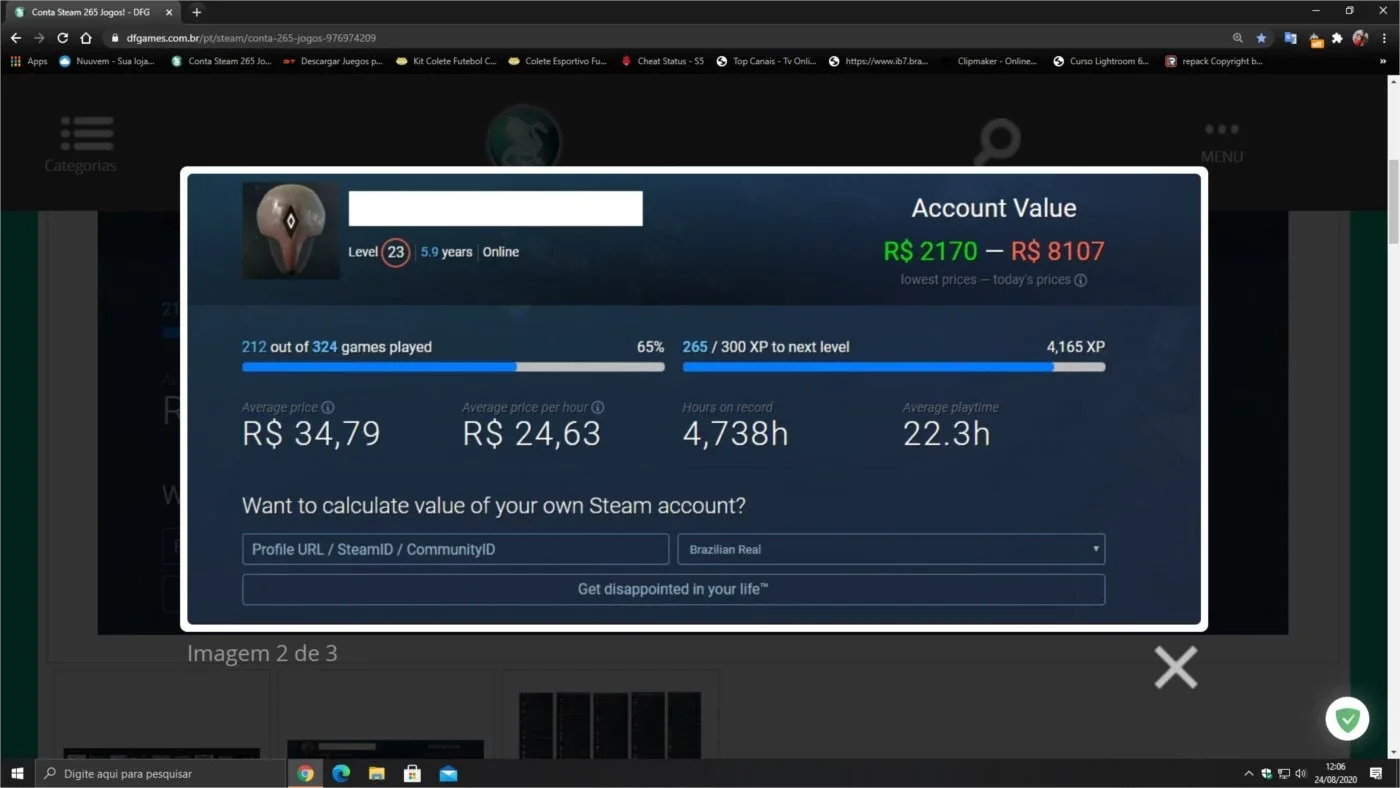Open the Cheat Status - S5 bookmark
Image resolution: width=1400 pixels, height=788 pixels.
662,61
